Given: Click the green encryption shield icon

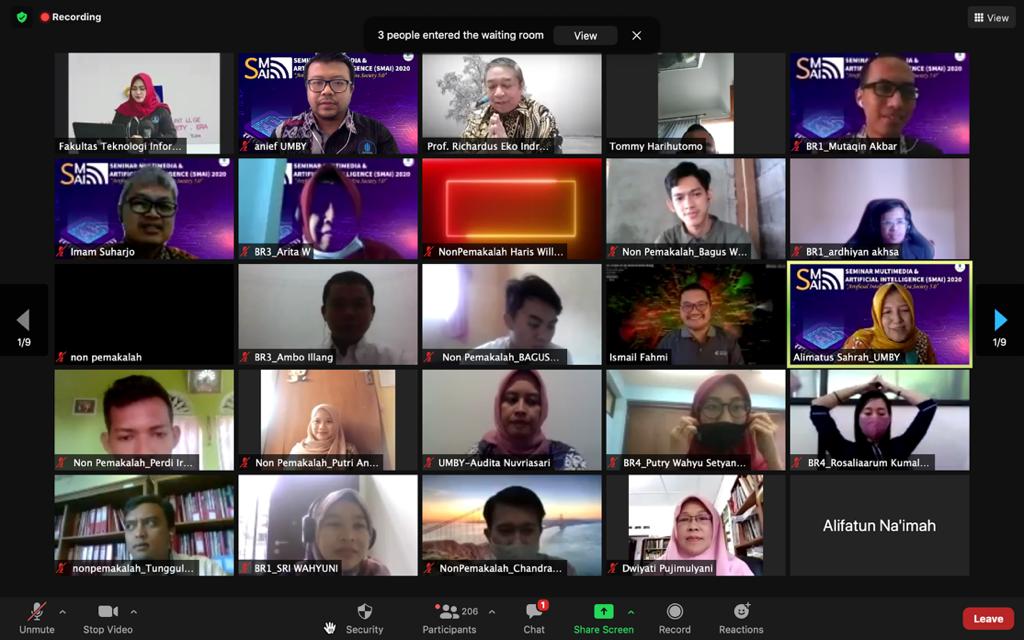Looking at the screenshot, I should 22,17.
